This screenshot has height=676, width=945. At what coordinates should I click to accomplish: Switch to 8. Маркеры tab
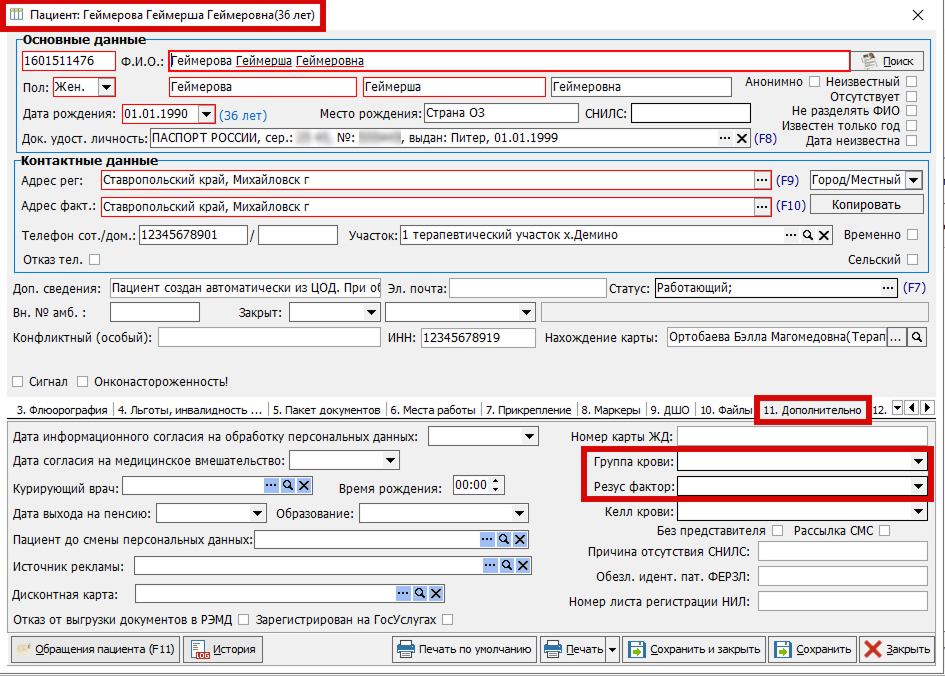point(611,410)
